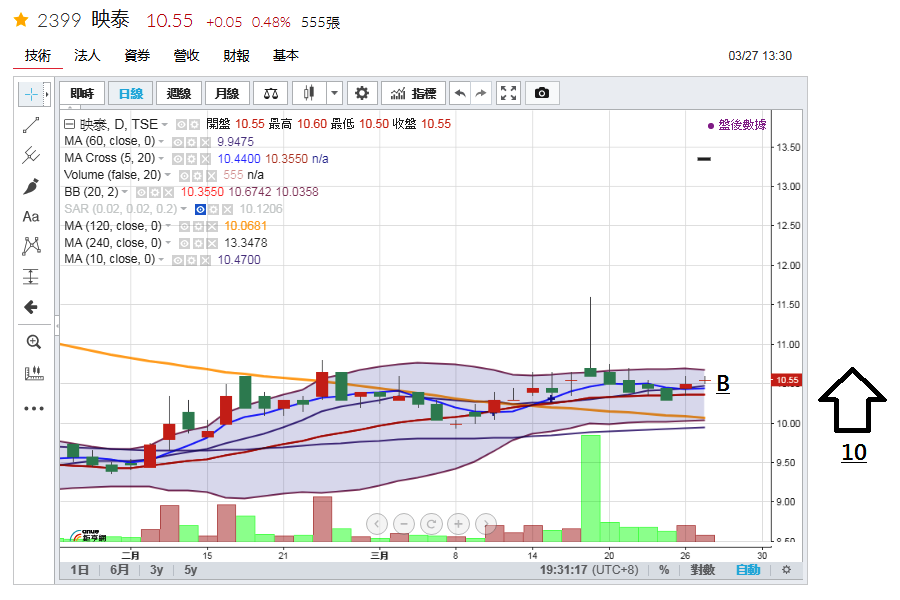
Task: Switch to the 技術 tab
Action: [38, 56]
